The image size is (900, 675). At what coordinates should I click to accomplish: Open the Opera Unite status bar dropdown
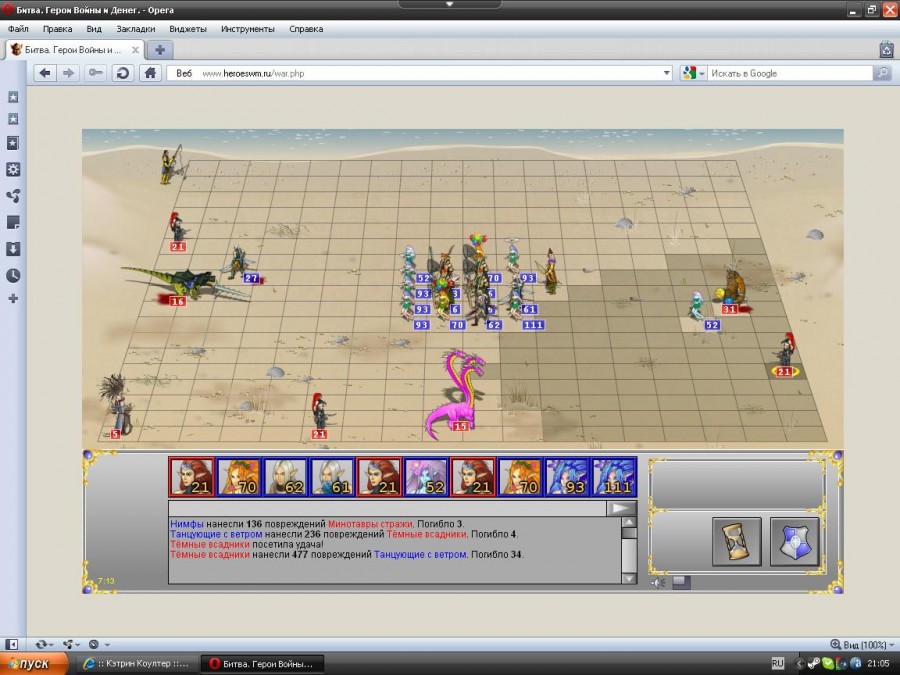pos(71,645)
